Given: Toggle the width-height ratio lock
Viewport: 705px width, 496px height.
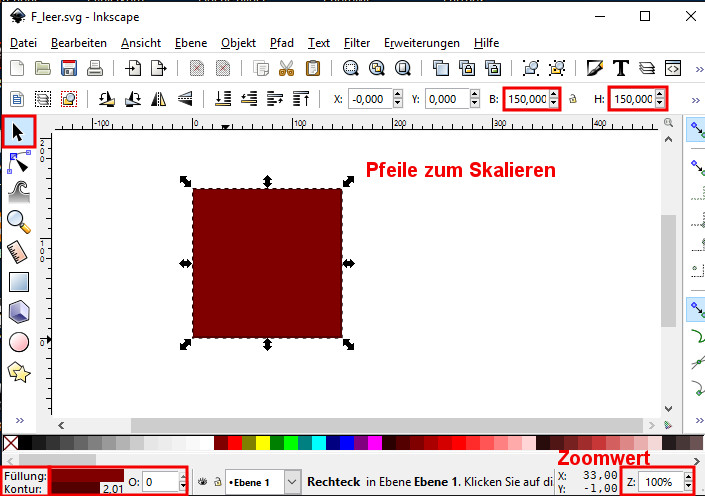Looking at the screenshot, I should click(x=573, y=98).
